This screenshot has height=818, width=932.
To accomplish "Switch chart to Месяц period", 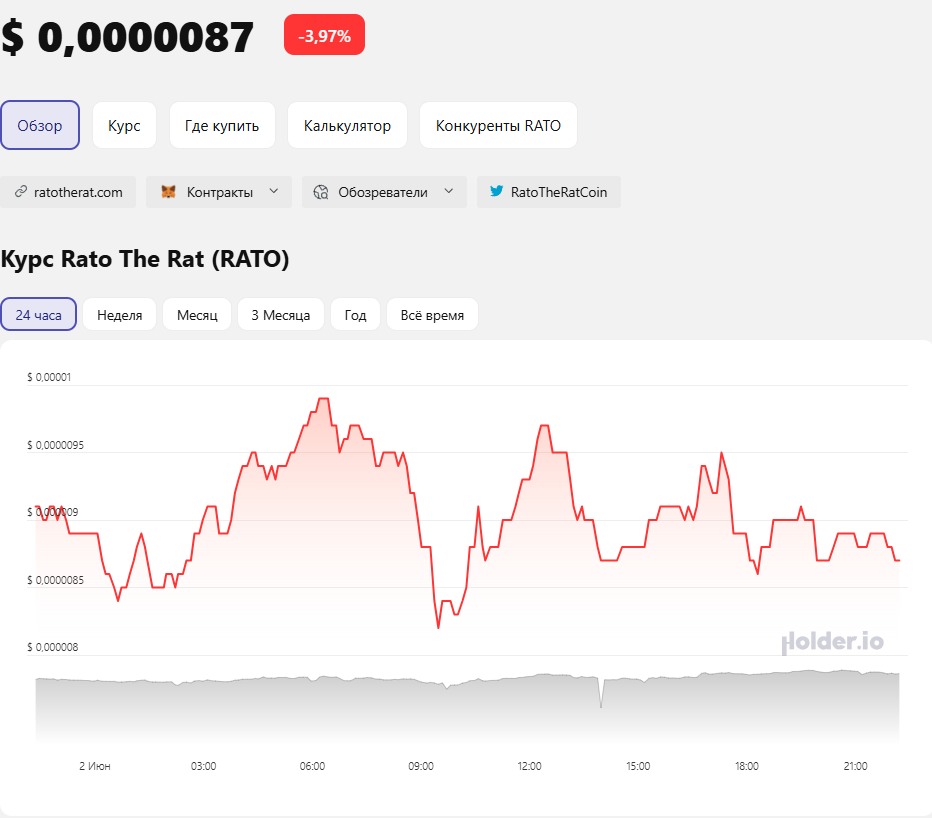I will pyautogui.click(x=197, y=315).
